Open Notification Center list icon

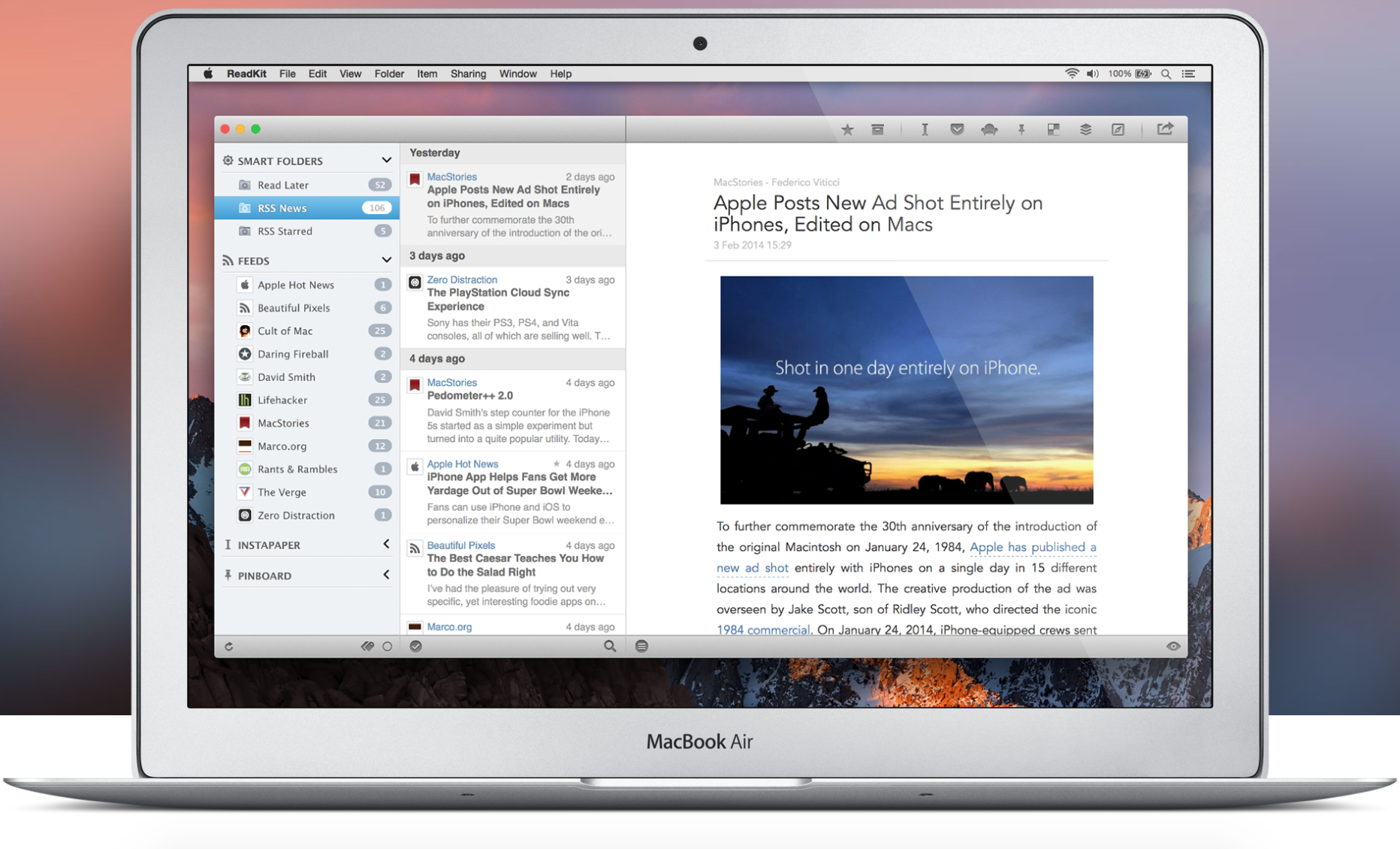pos(1188,74)
